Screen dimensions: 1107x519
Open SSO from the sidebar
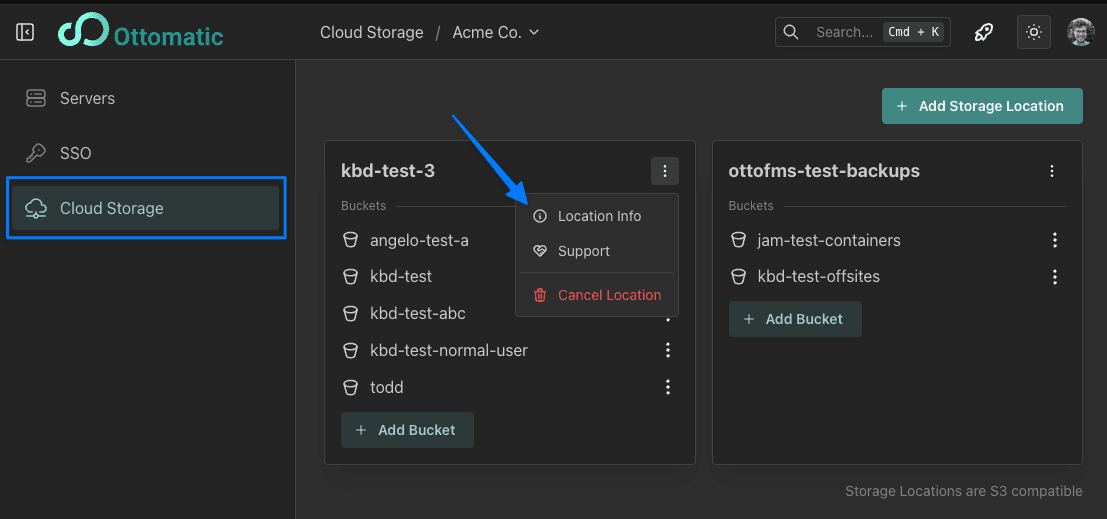[x=75, y=153]
